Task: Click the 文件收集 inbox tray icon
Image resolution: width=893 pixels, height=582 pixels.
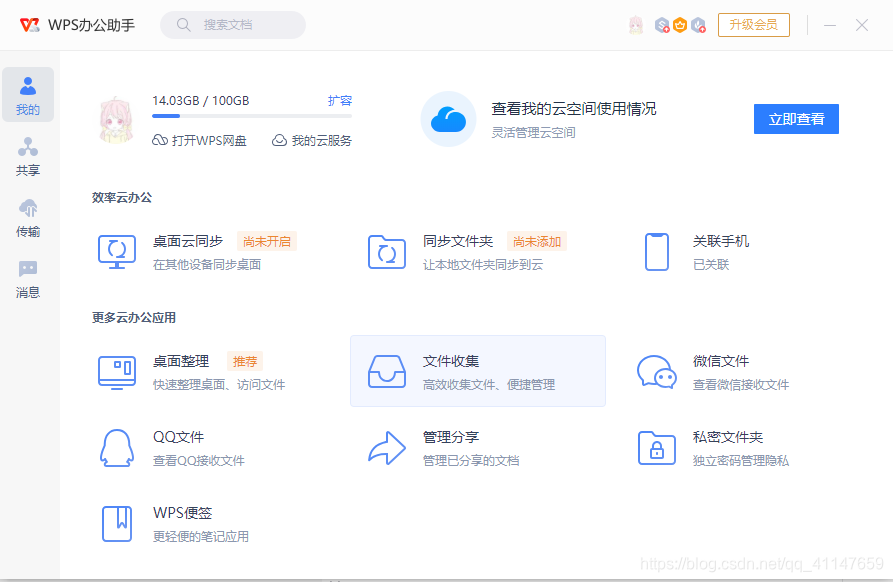Action: coord(387,372)
